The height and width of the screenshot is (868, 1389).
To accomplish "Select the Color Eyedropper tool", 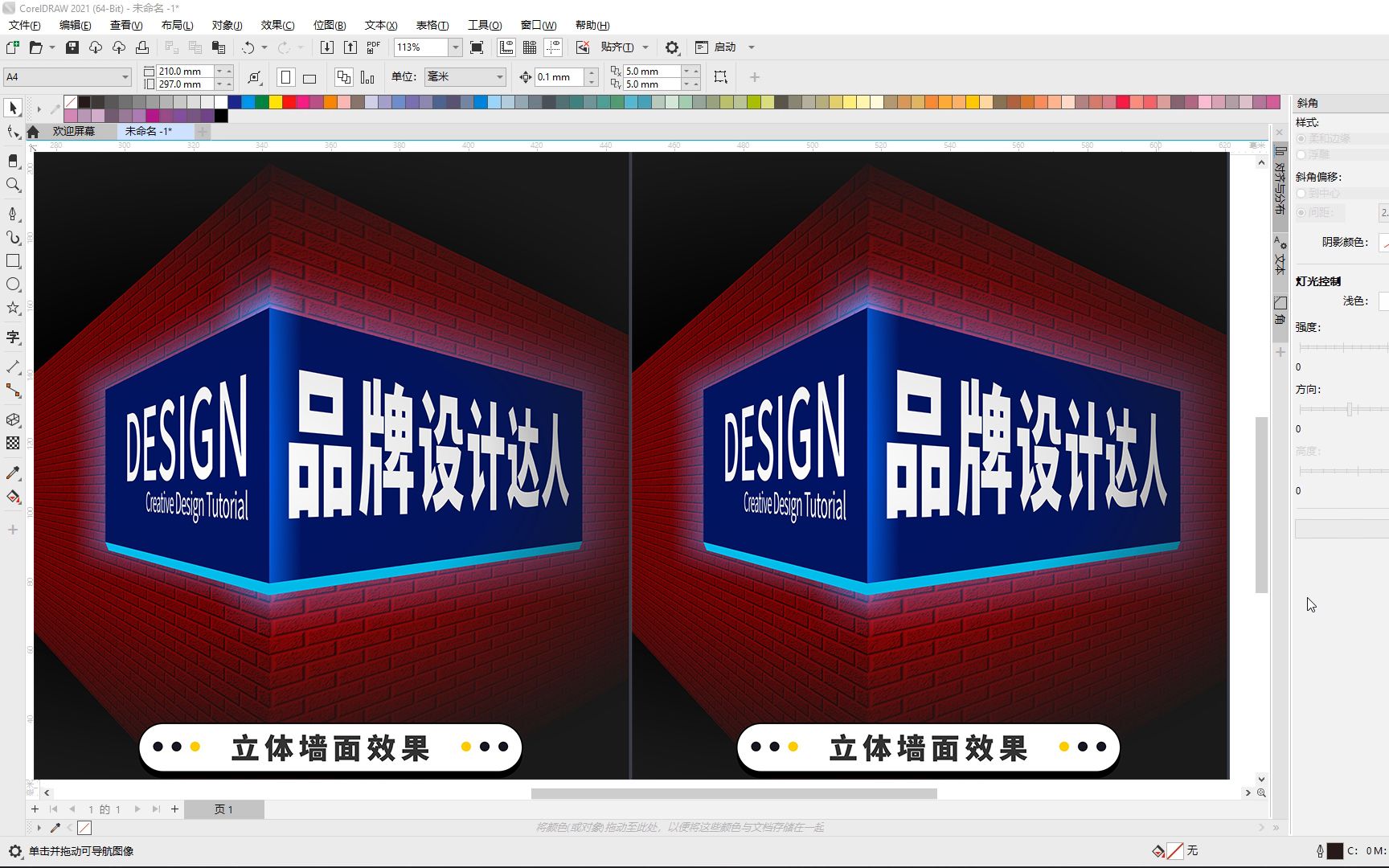I will [x=13, y=473].
